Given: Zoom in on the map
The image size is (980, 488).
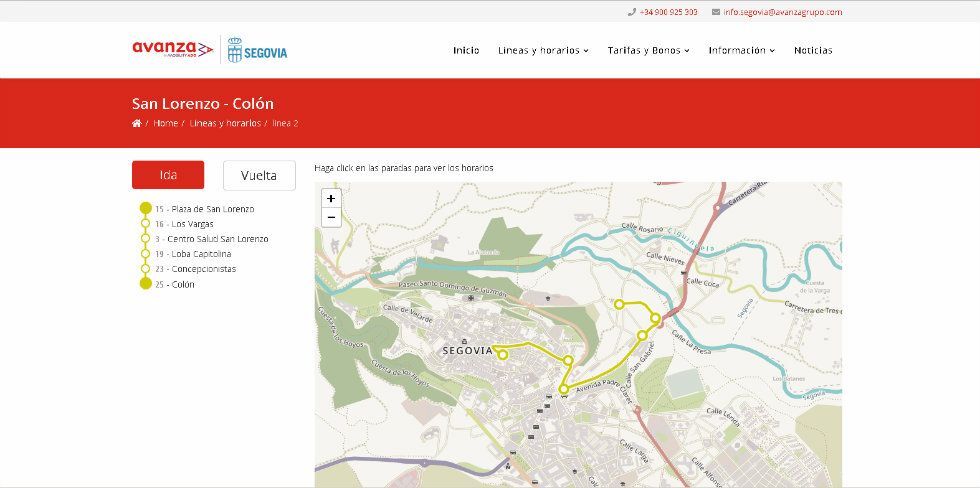Looking at the screenshot, I should (x=331, y=199).
